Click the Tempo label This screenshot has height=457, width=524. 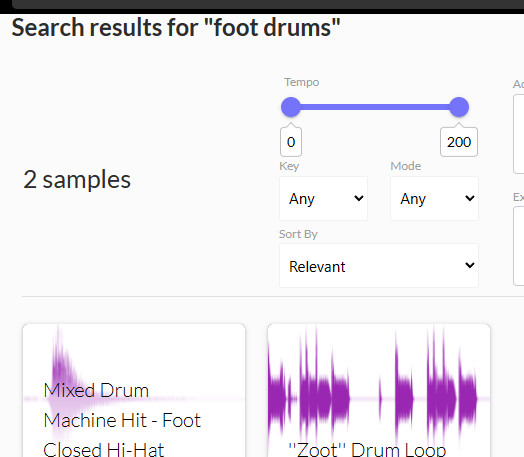(301, 82)
